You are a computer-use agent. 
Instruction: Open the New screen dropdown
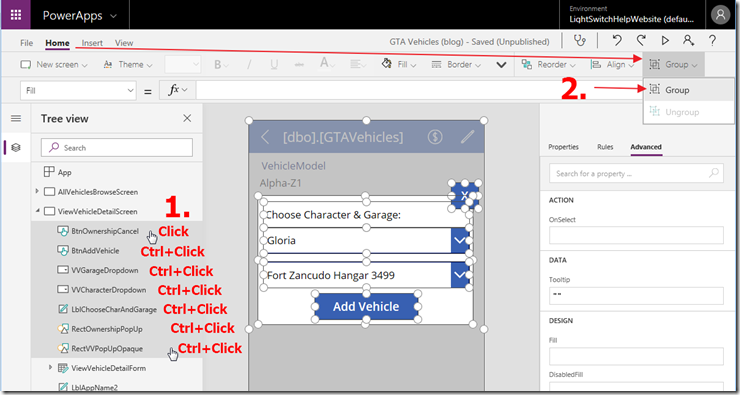tap(54, 65)
